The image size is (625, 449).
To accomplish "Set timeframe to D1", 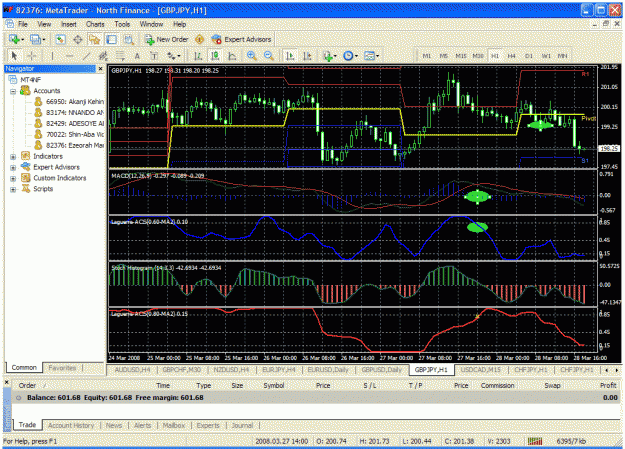I will pyautogui.click(x=529, y=56).
